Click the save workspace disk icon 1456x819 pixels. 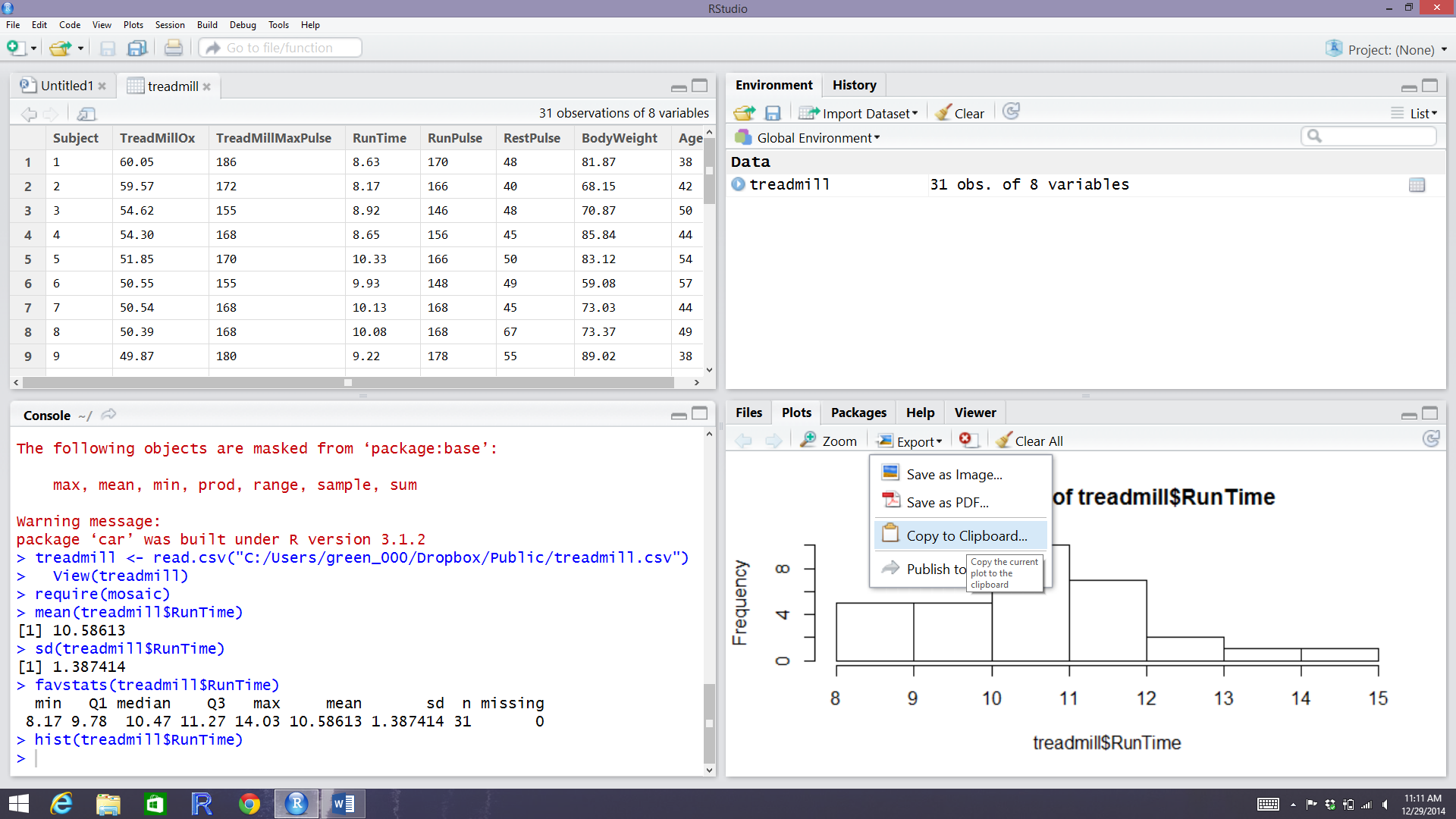[x=772, y=113]
